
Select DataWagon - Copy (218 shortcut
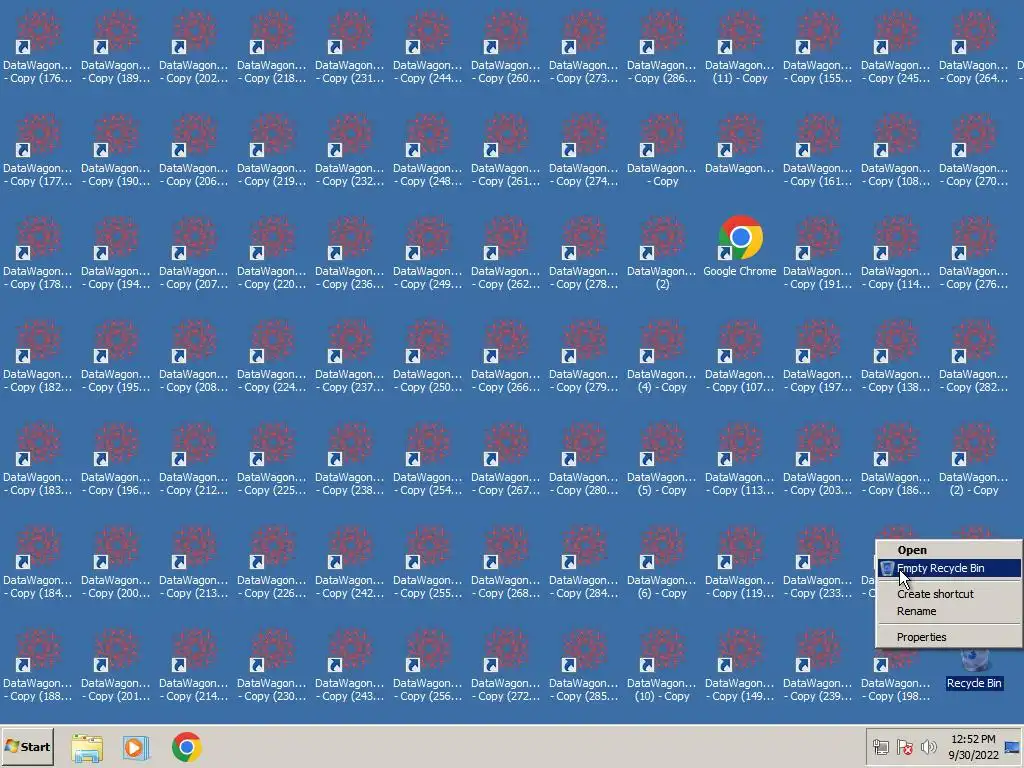pos(272,47)
